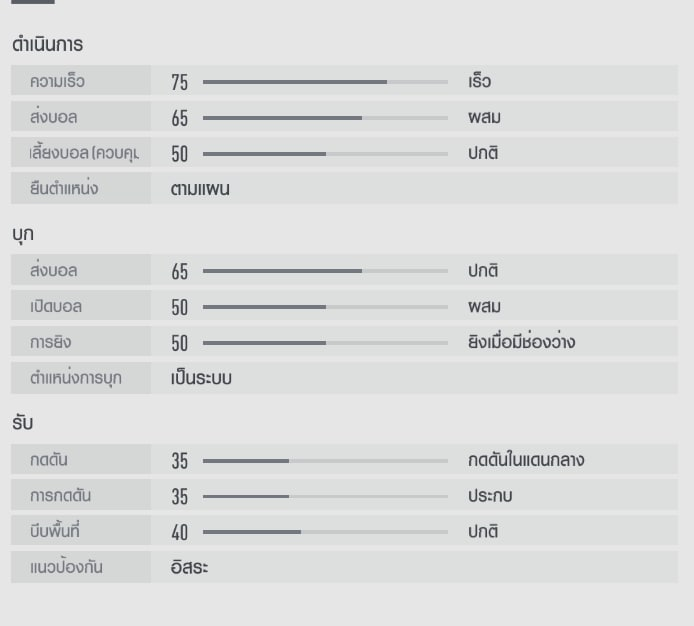
Task: Click the บีบพื้นที่ slider bar
Action: pyautogui.click(x=325, y=532)
